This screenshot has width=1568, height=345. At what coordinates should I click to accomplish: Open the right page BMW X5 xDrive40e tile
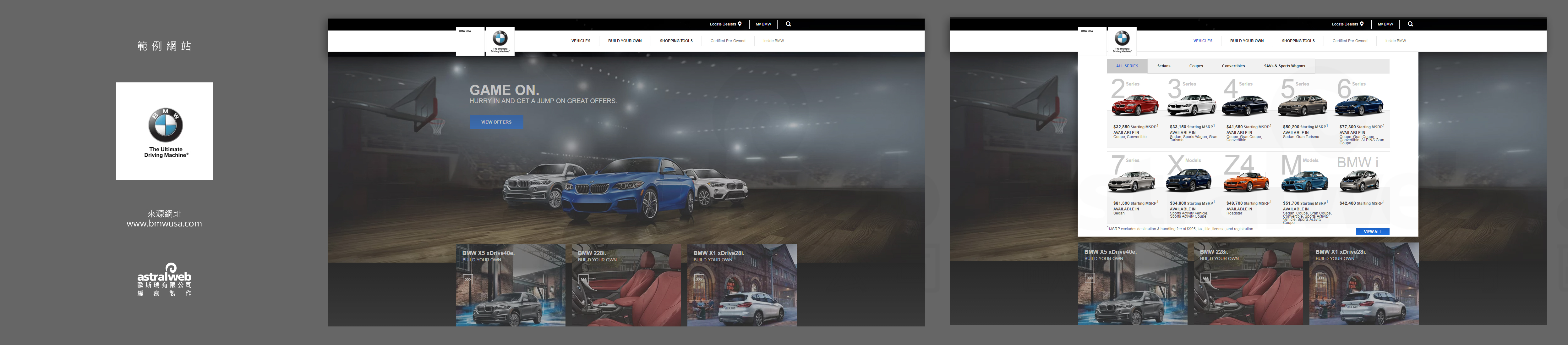tap(1133, 284)
